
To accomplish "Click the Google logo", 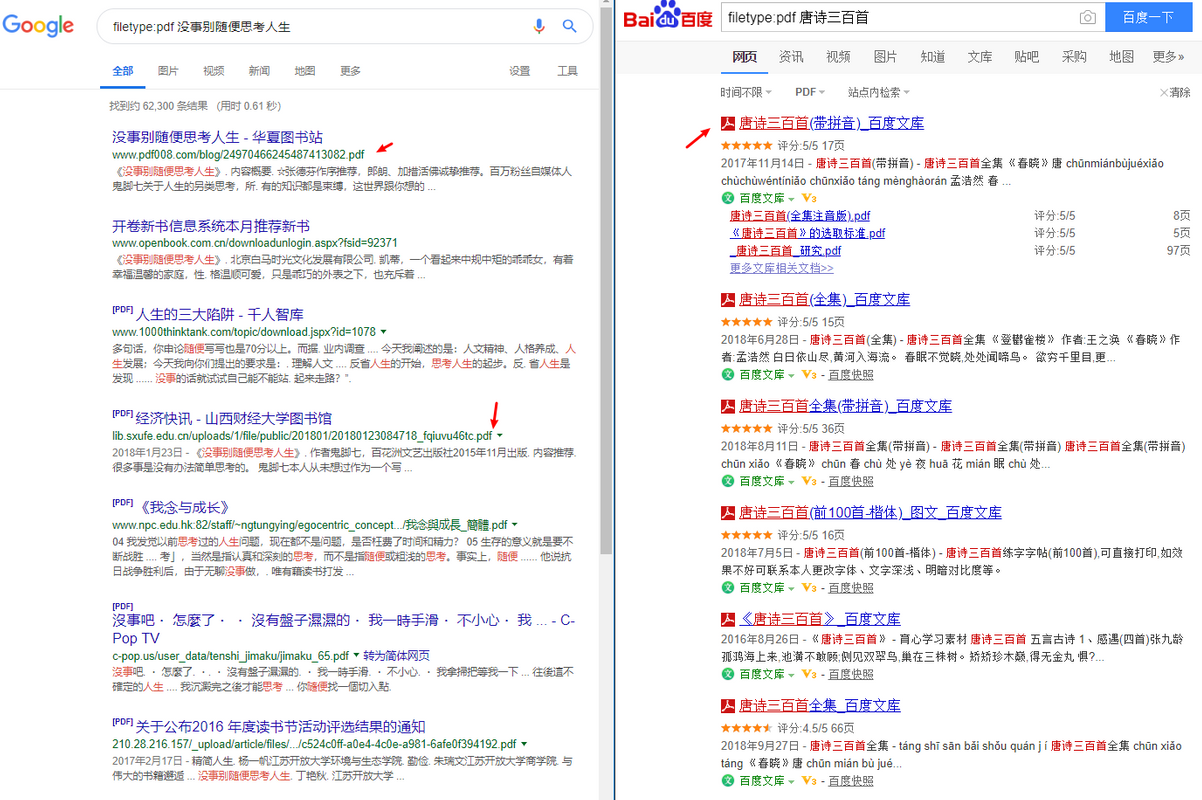I will tap(39, 26).
